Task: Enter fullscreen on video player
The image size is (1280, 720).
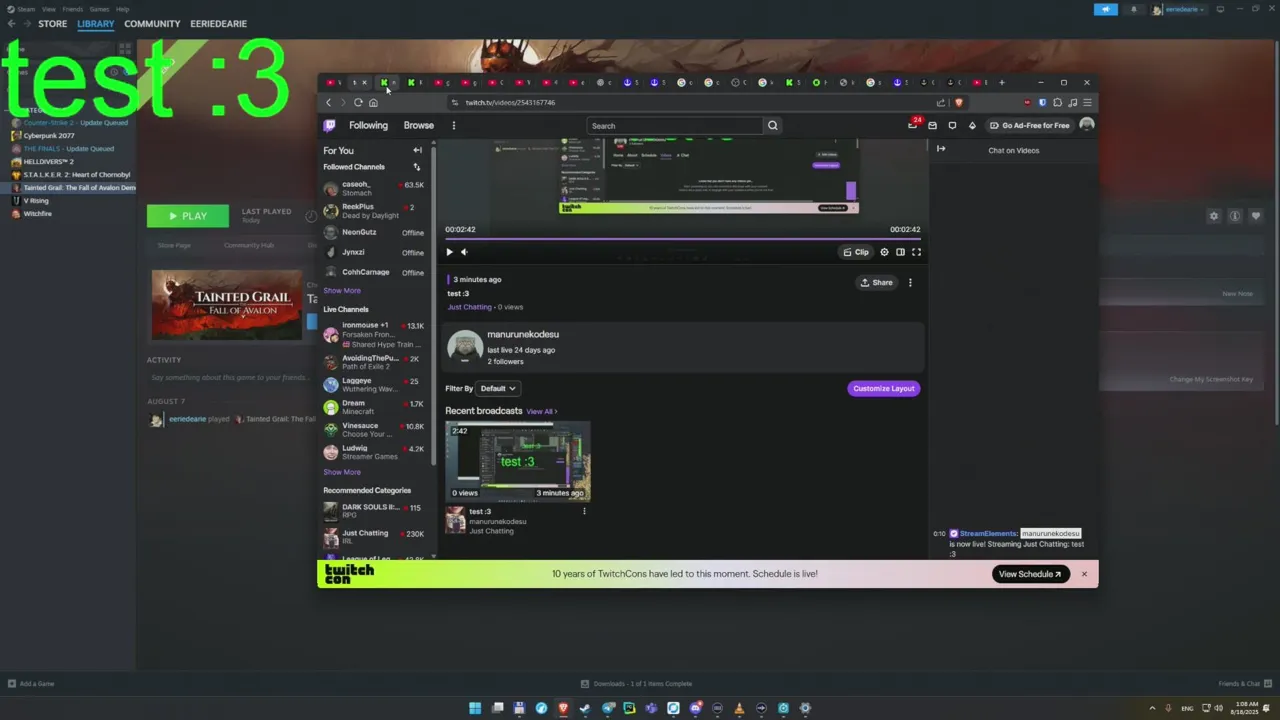Action: tap(916, 252)
